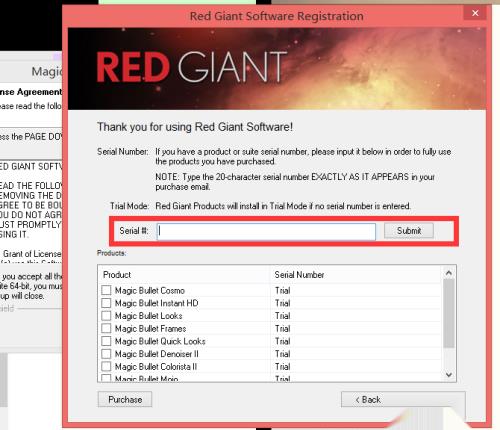This screenshot has width=500, height=430.
Task: Check the Magic Bullet Cosmo checkbox
Action: (106, 290)
